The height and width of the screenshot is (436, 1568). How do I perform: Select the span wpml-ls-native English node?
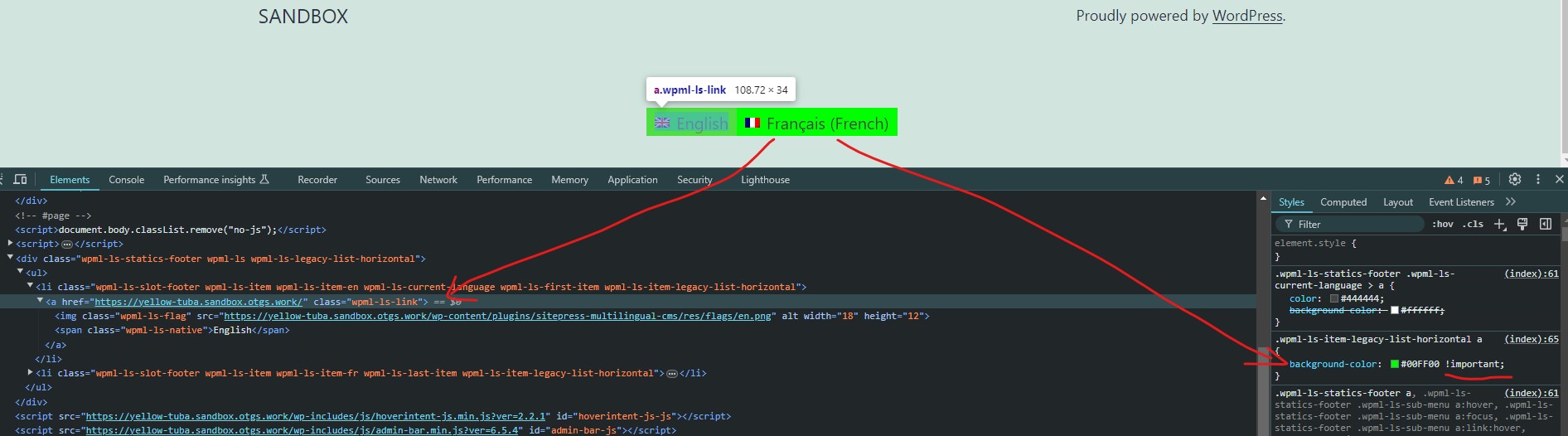pyautogui.click(x=172, y=330)
